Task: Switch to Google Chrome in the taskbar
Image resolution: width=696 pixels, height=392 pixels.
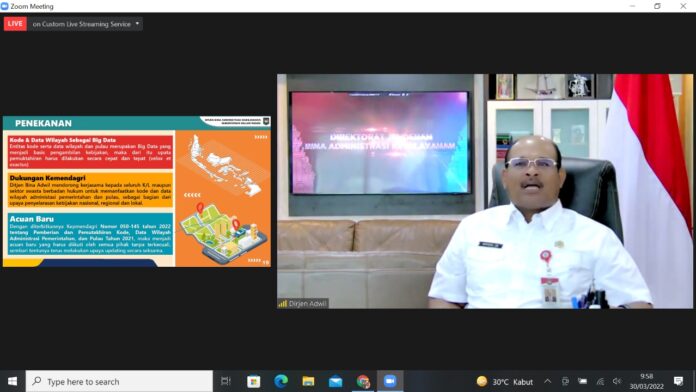Action: tap(363, 381)
